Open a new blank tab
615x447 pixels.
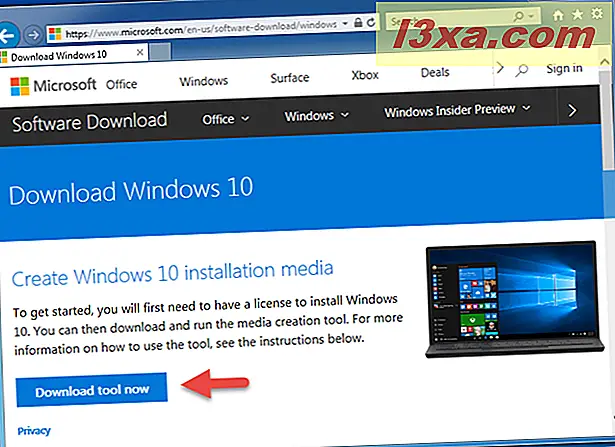[x=160, y=51]
